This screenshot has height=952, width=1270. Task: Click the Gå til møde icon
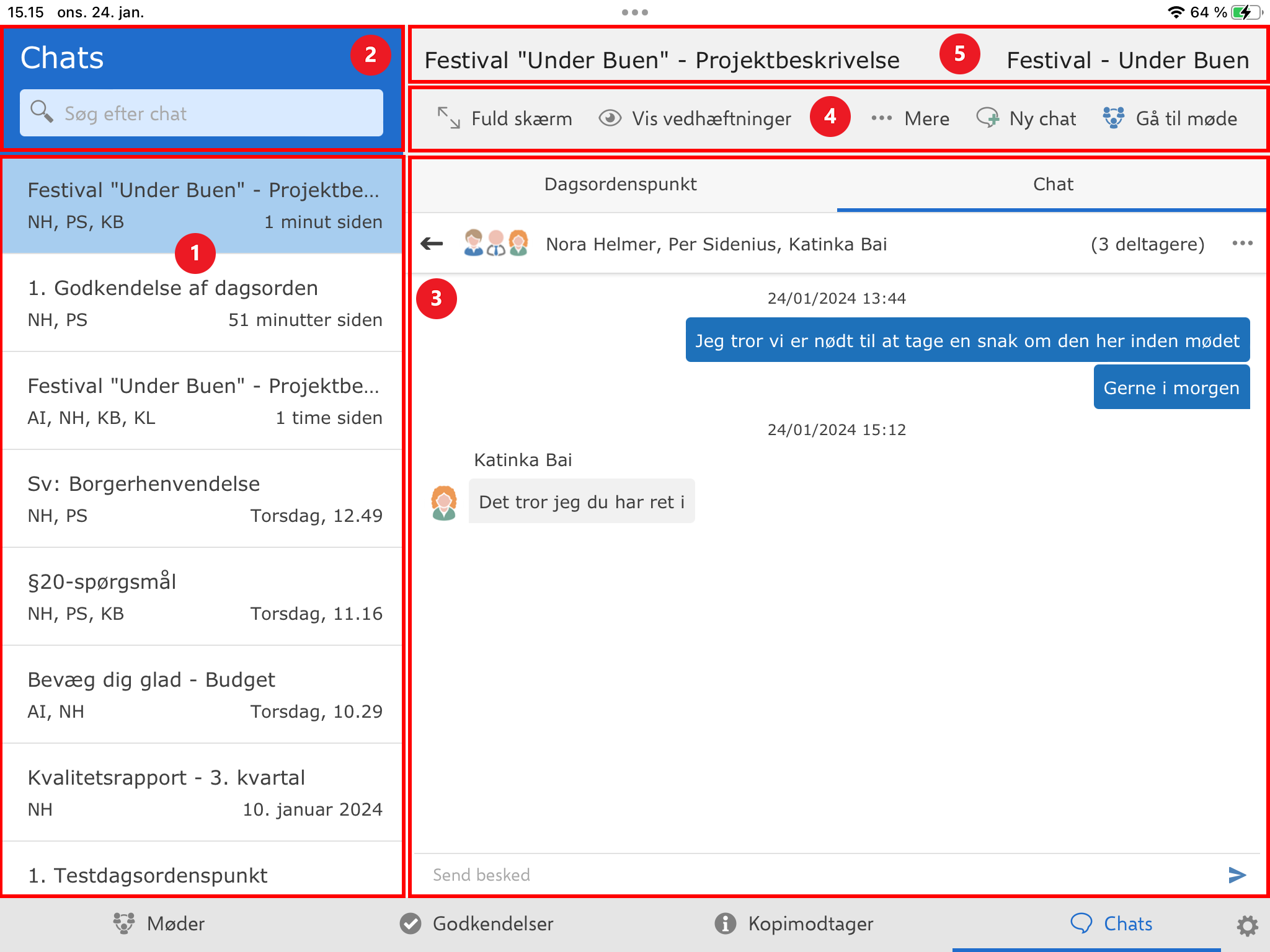(x=1114, y=118)
